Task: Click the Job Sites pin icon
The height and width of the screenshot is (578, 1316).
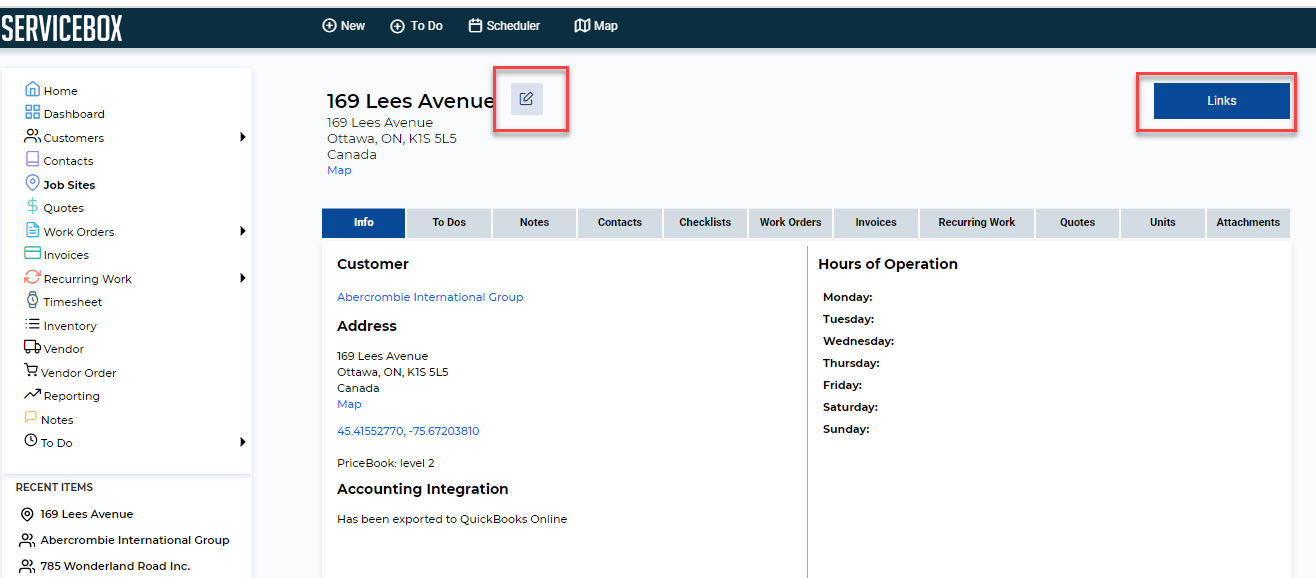Action: [32, 183]
